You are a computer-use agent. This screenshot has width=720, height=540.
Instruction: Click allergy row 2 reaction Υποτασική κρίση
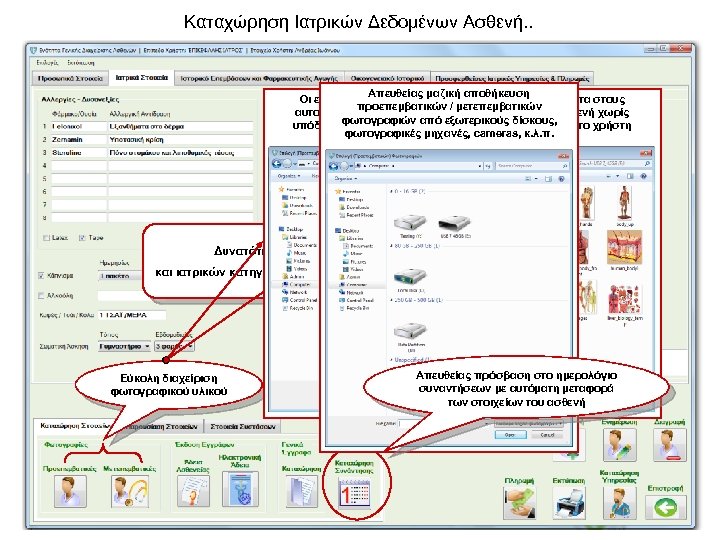click(x=180, y=140)
